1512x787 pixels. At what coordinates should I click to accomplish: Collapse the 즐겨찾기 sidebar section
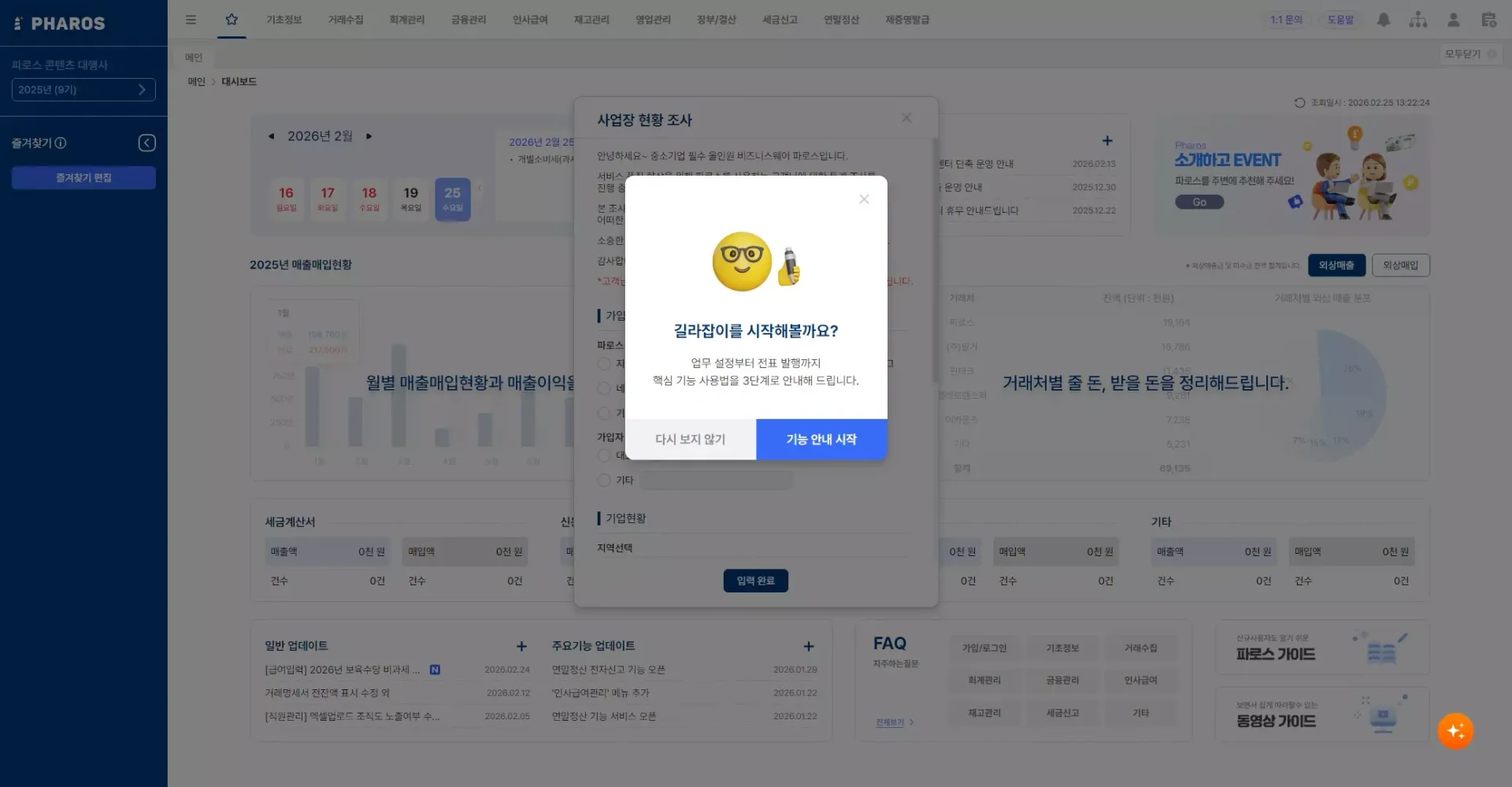tap(146, 143)
